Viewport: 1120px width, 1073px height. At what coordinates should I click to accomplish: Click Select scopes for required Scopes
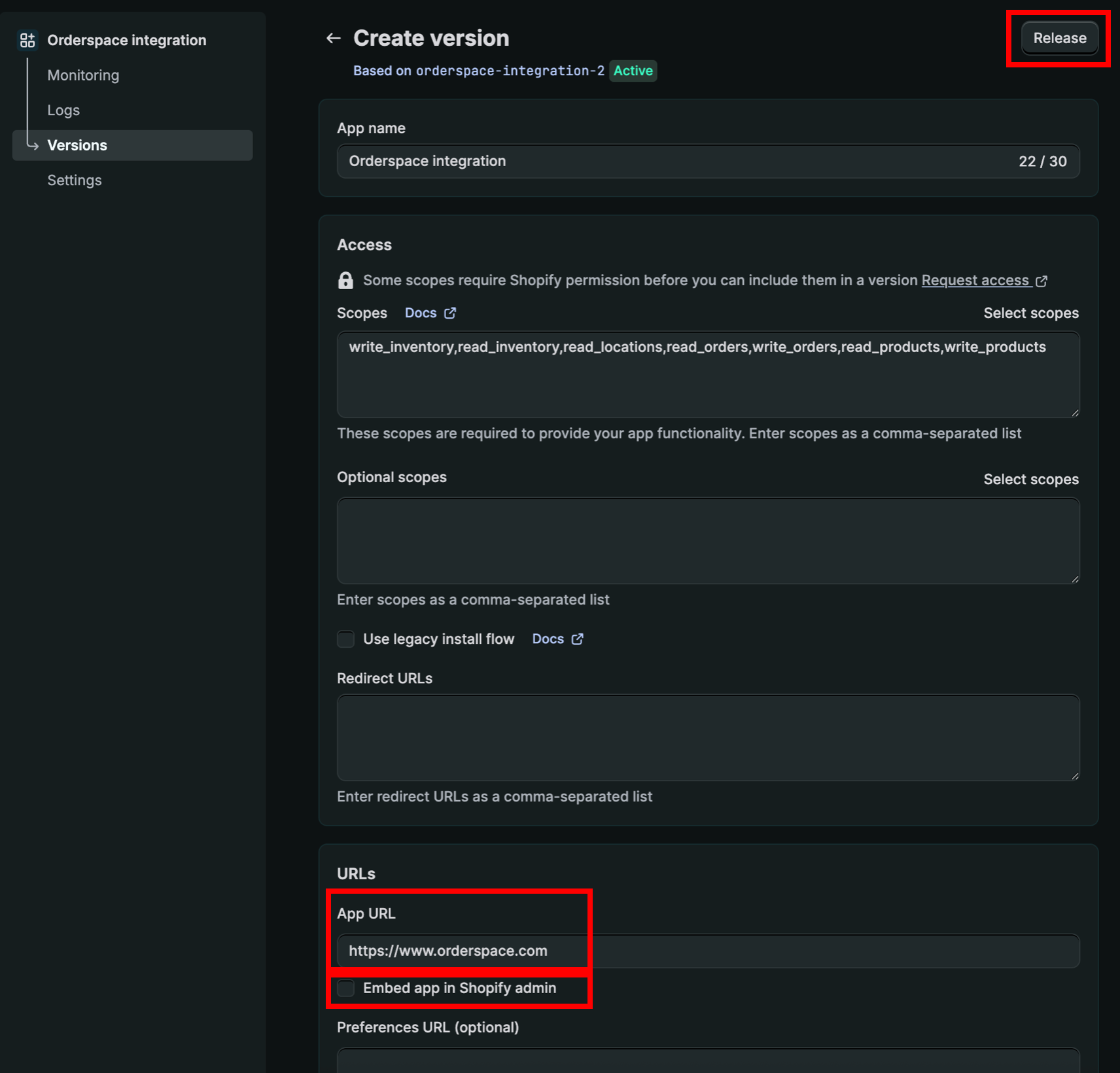tap(1031, 313)
